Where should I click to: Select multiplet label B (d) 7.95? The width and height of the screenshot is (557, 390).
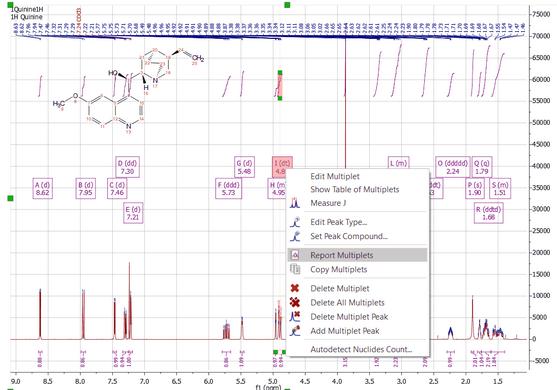[x=86, y=189]
